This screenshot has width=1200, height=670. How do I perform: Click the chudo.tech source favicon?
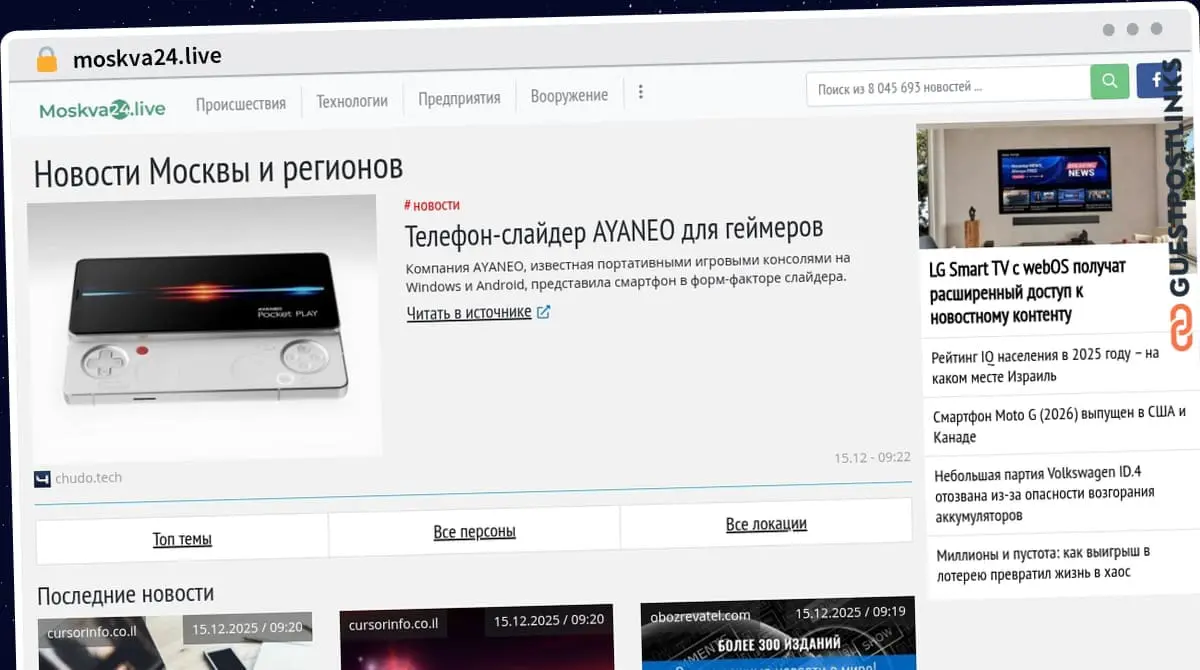pyautogui.click(x=42, y=479)
